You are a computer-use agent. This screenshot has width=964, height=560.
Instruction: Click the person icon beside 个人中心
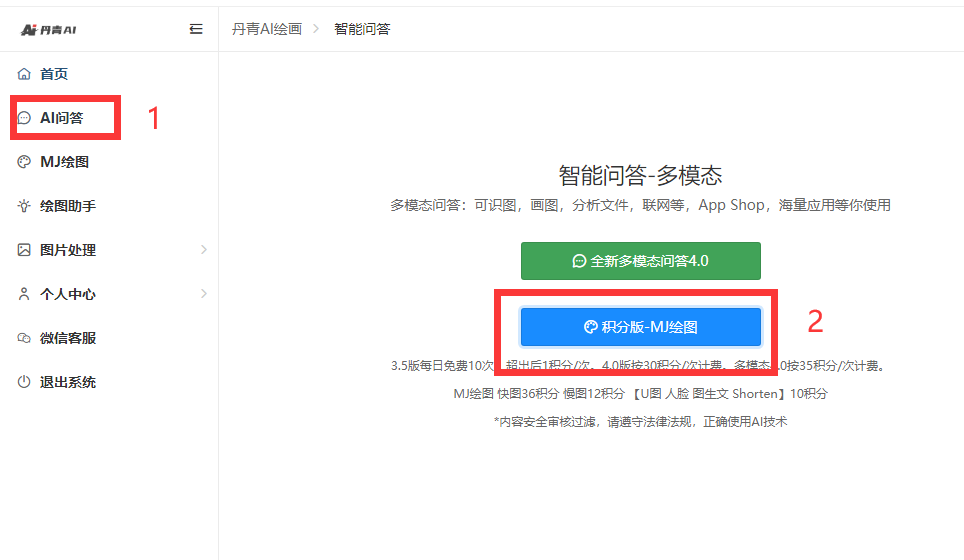(x=24, y=294)
